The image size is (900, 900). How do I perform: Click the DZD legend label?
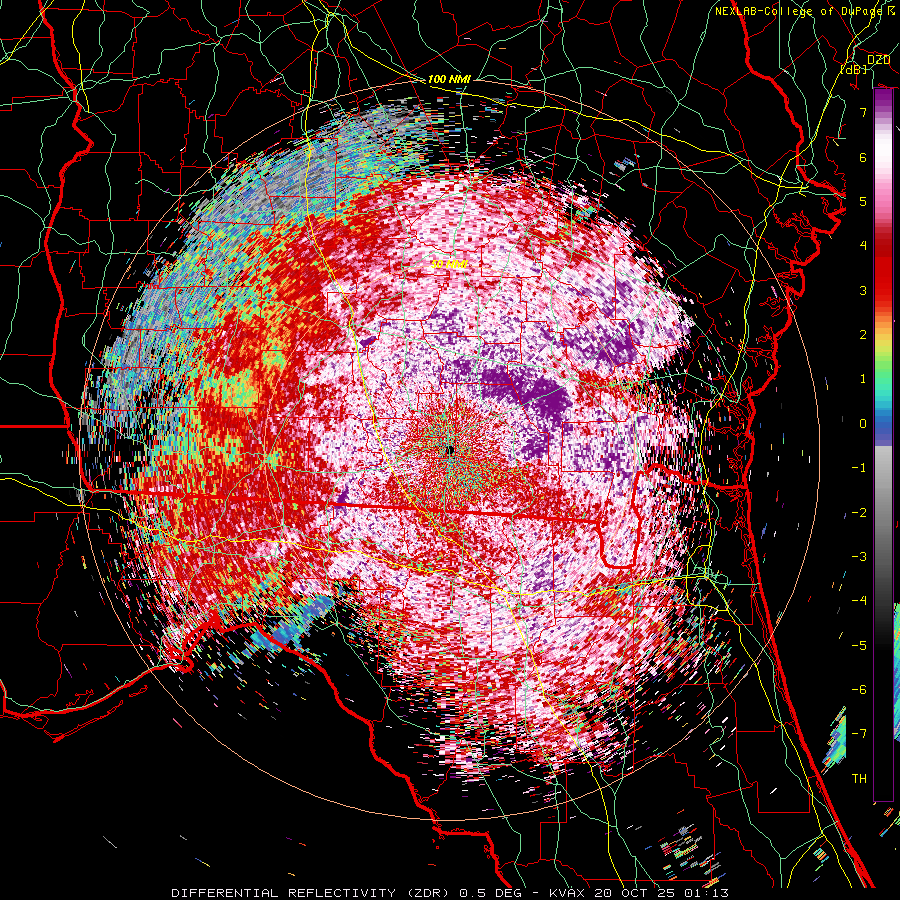[878, 60]
